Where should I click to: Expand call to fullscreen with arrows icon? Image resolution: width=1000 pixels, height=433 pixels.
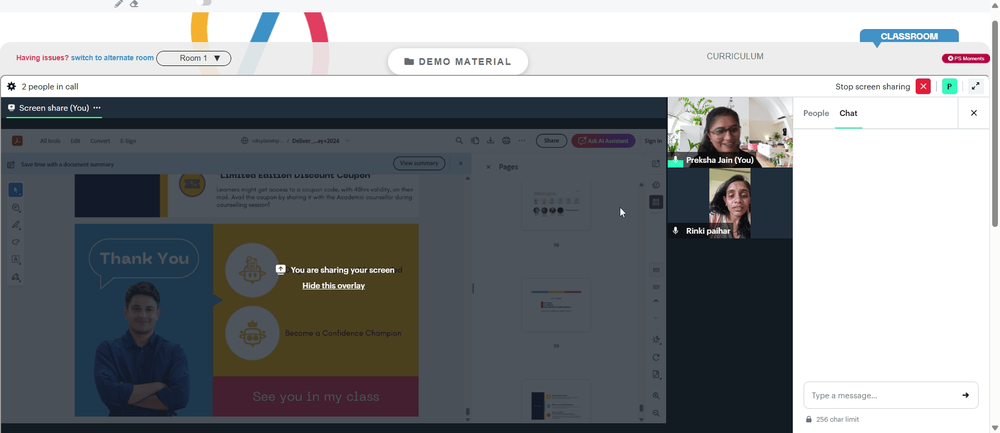coord(975,86)
